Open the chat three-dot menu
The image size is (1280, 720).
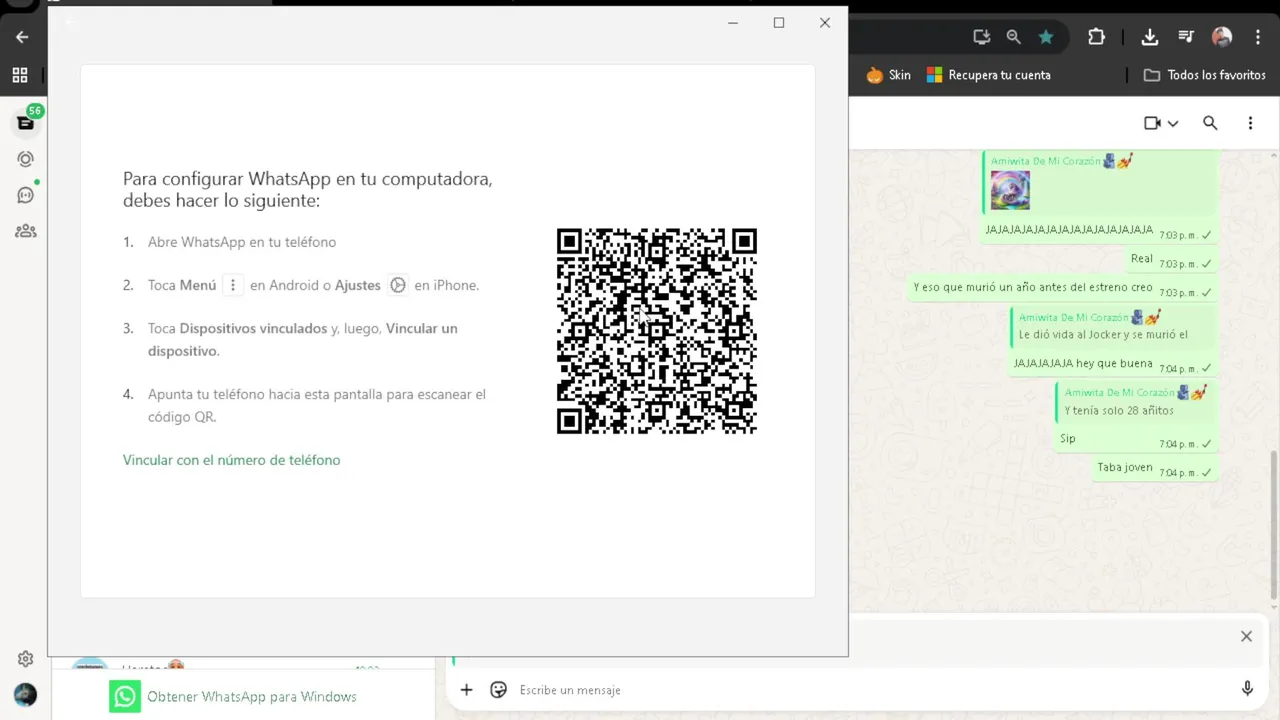(x=1250, y=123)
